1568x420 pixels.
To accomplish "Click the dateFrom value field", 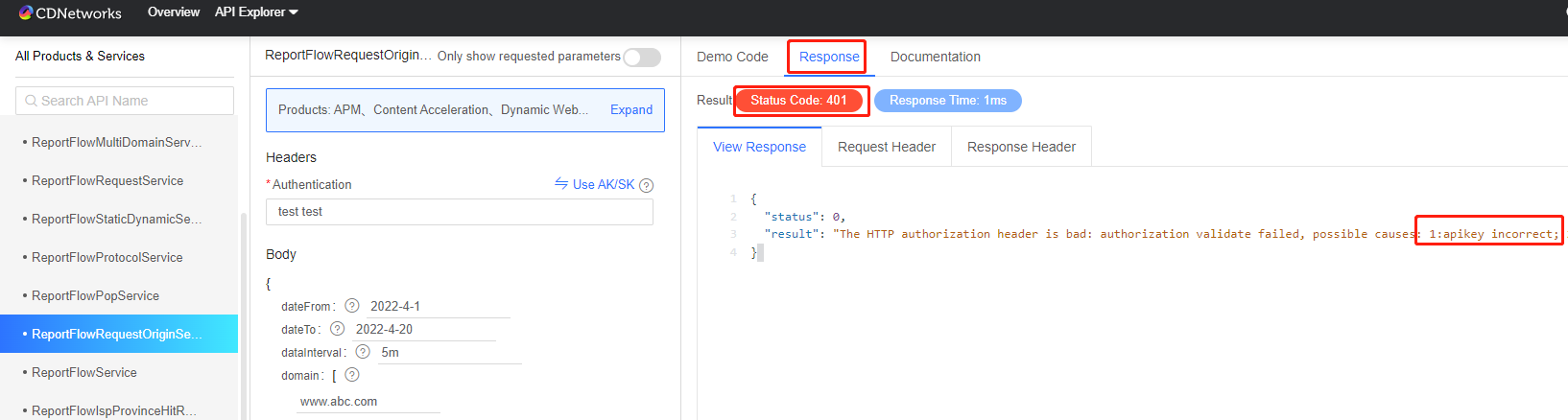I will coord(438,307).
